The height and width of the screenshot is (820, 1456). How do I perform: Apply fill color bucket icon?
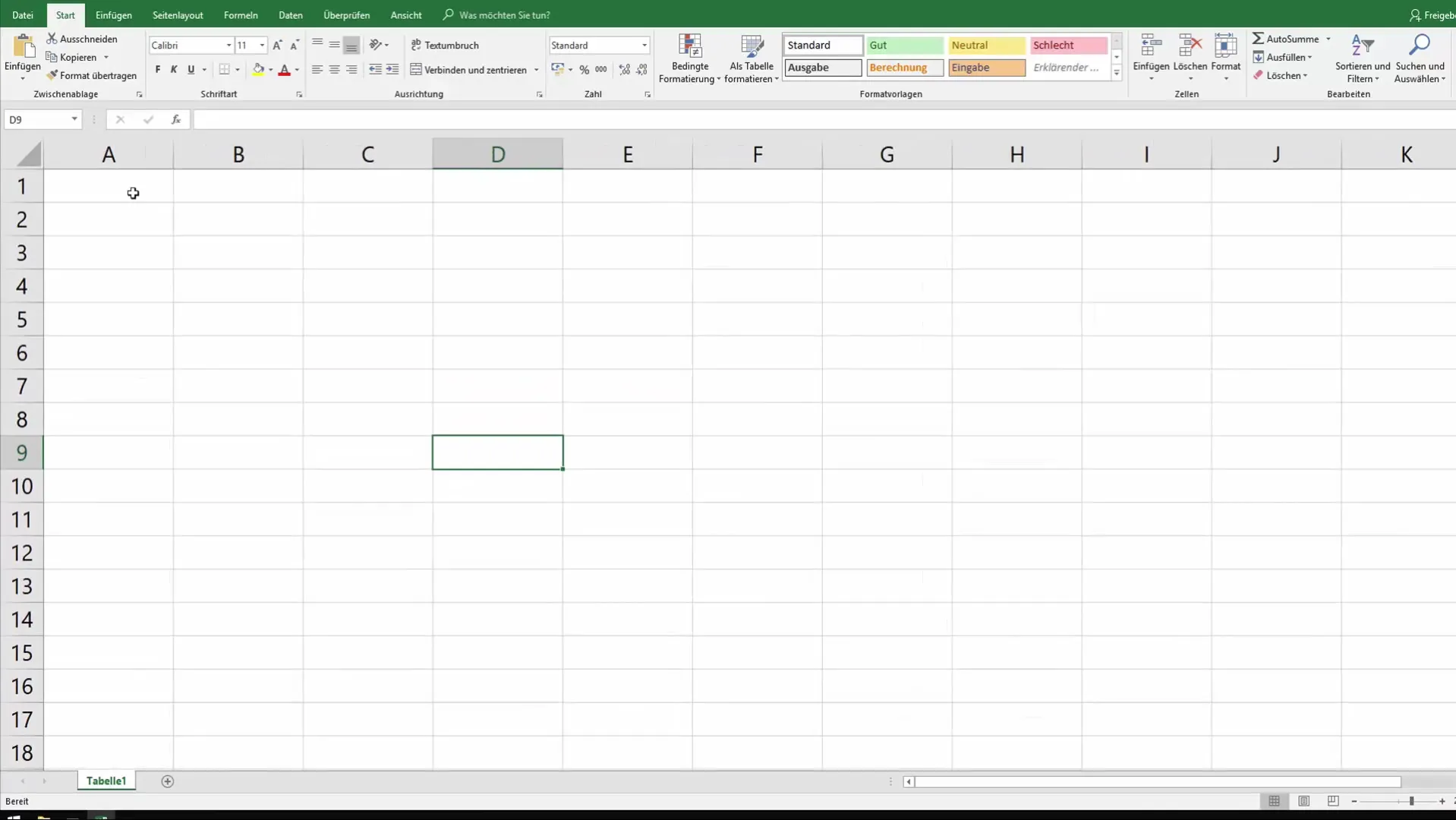coord(258,69)
